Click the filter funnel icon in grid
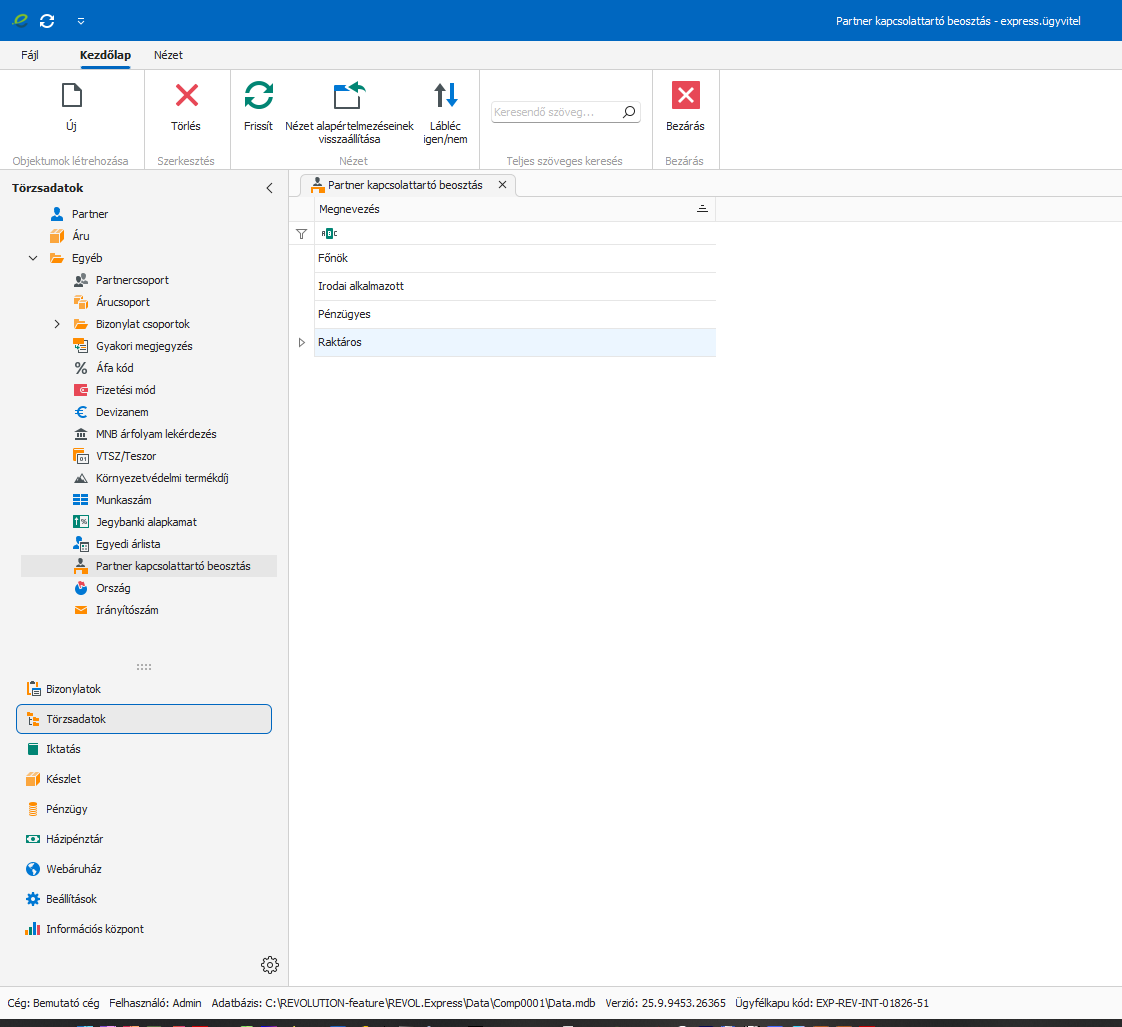1122x1027 pixels. tap(301, 233)
